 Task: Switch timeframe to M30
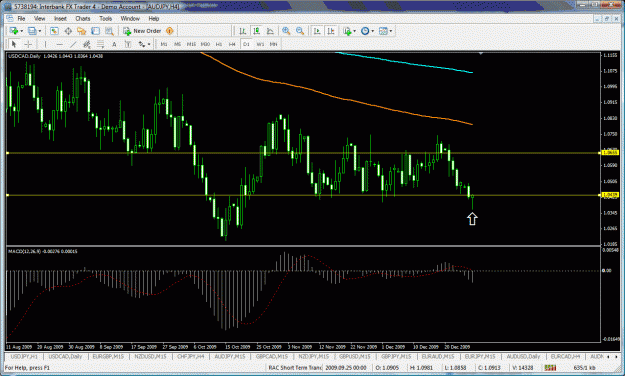coord(205,44)
